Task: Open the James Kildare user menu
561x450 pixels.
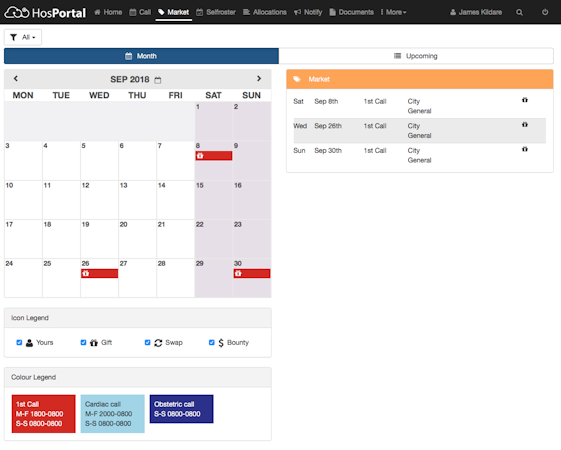Action: [x=476, y=13]
